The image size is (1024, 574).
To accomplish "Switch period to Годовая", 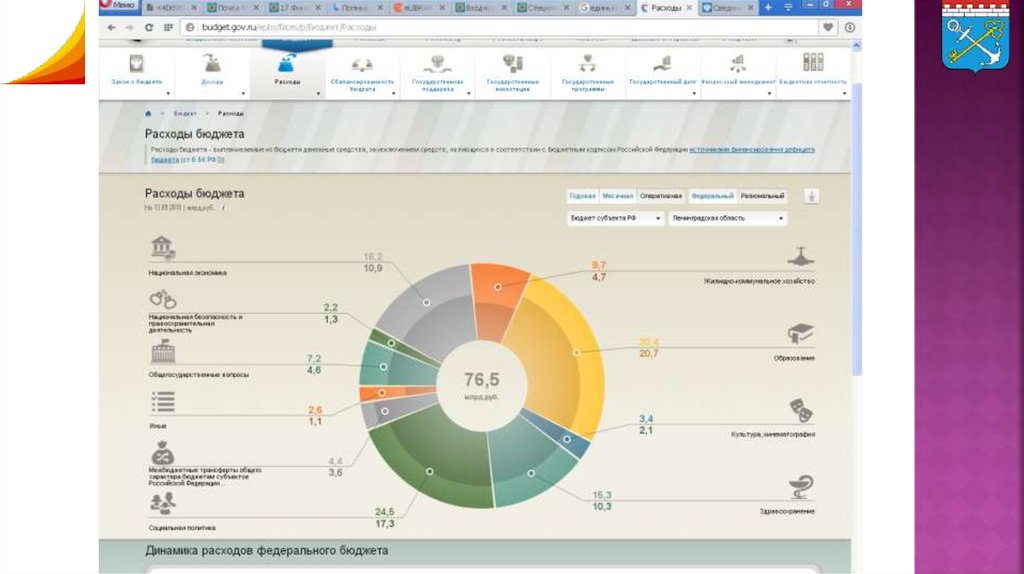I will [x=582, y=196].
